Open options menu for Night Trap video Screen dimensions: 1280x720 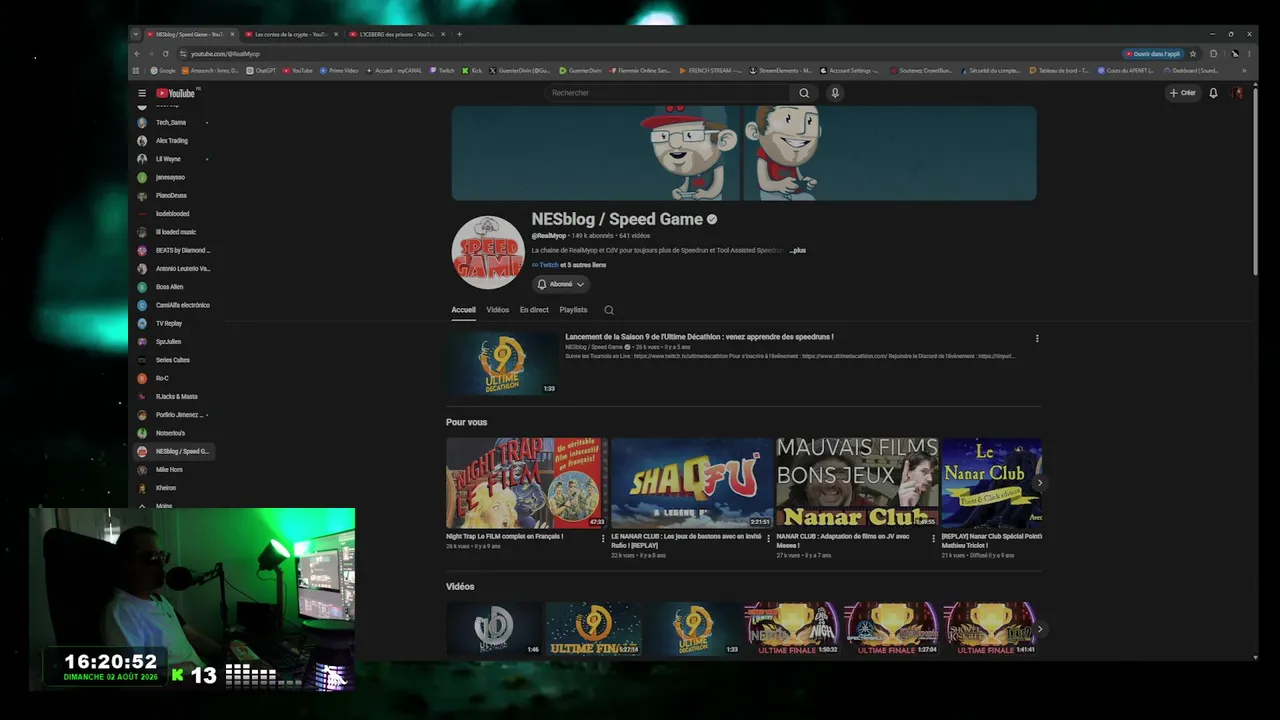click(x=603, y=538)
